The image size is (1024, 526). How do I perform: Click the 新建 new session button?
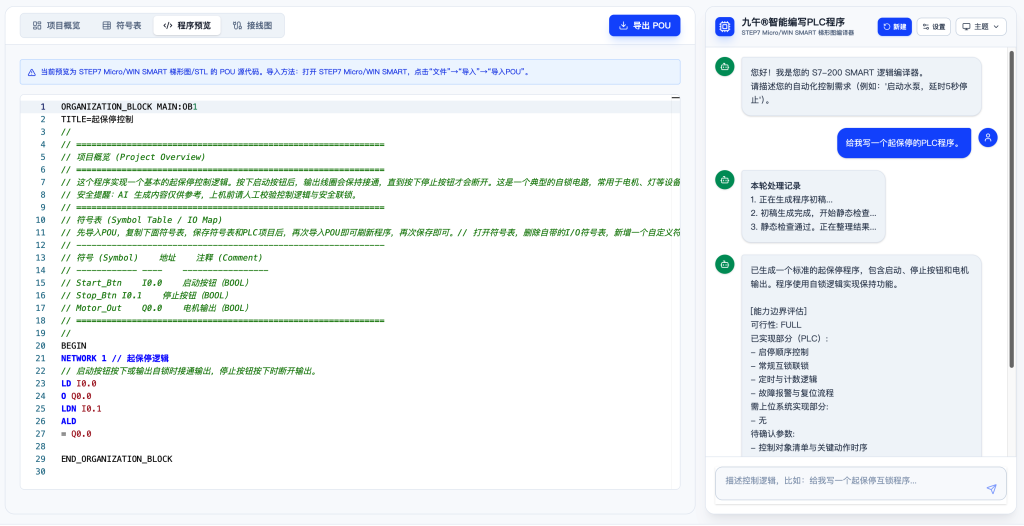point(894,27)
